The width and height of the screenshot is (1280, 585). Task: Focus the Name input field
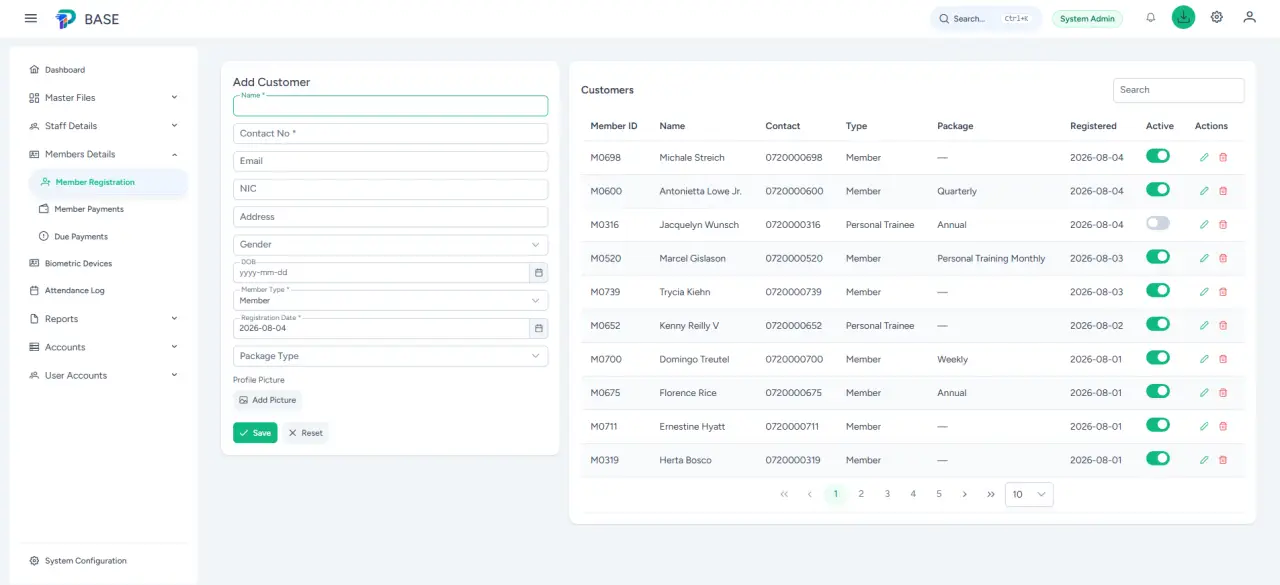(390, 106)
